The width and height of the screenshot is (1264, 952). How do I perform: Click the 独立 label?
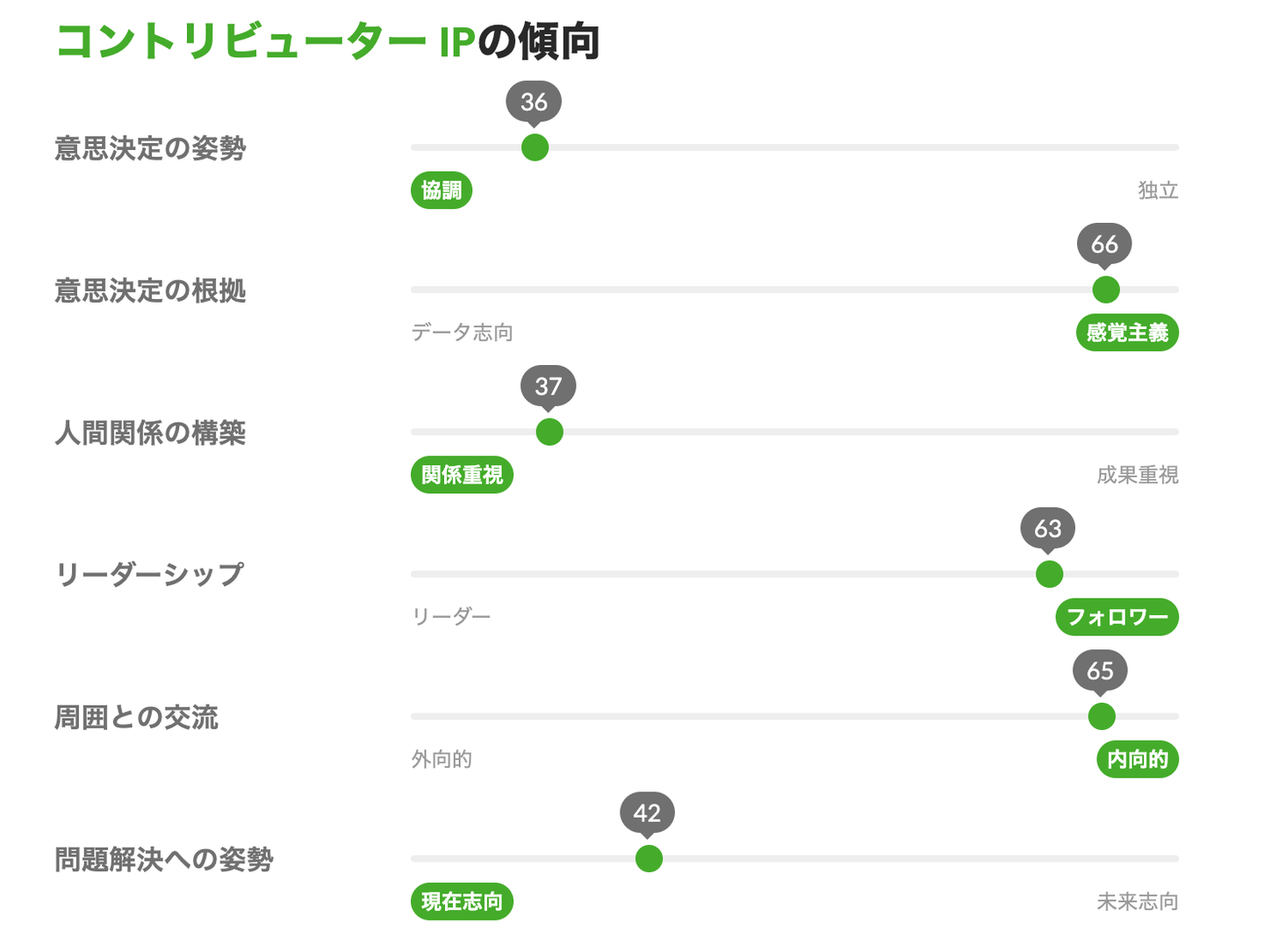(x=1158, y=190)
